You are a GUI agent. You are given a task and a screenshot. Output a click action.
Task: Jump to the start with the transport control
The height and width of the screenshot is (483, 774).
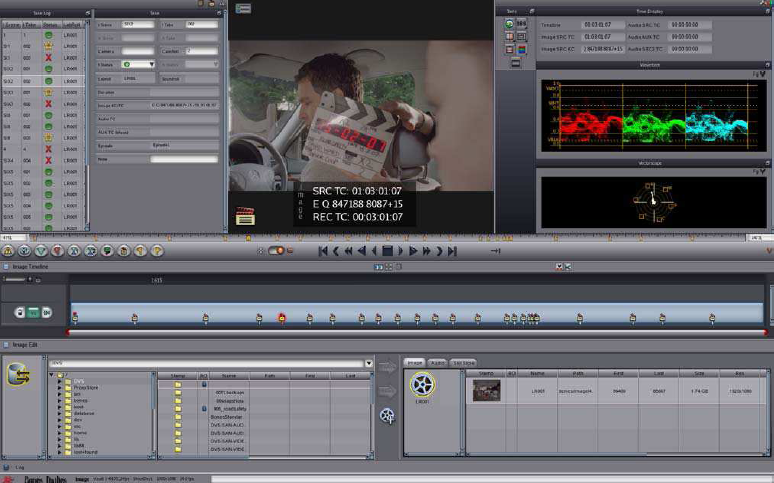pos(323,251)
